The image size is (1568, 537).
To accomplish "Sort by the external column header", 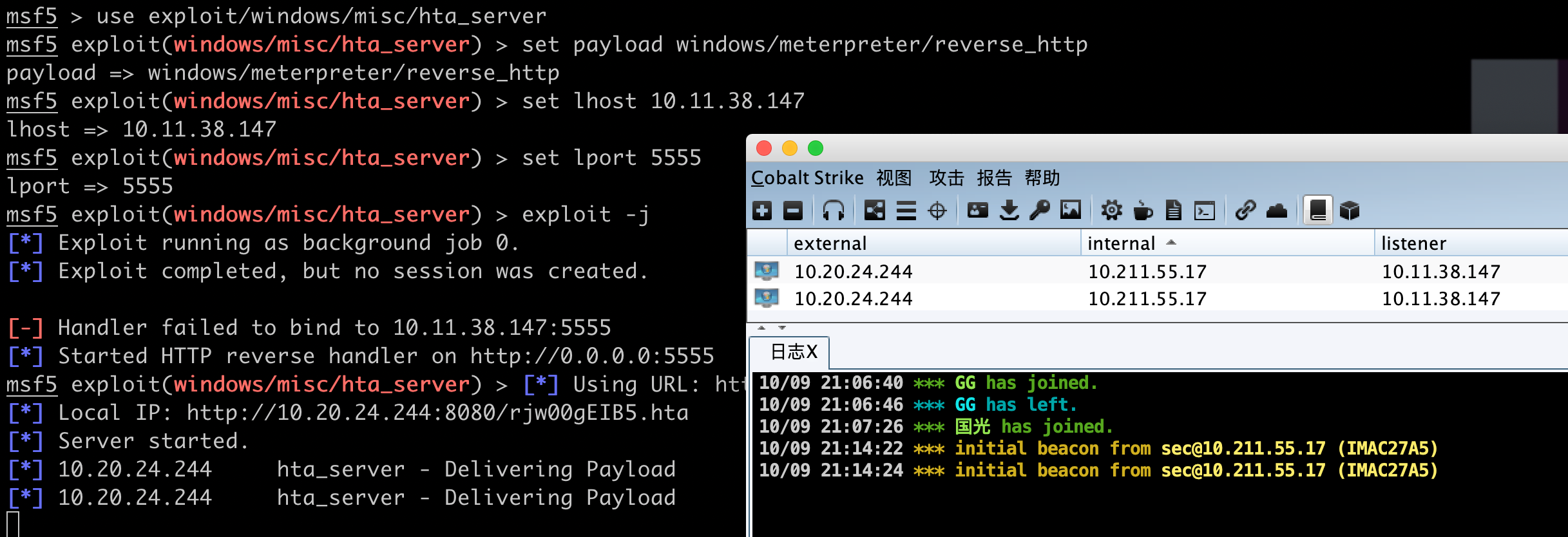I will pyautogui.click(x=933, y=243).
